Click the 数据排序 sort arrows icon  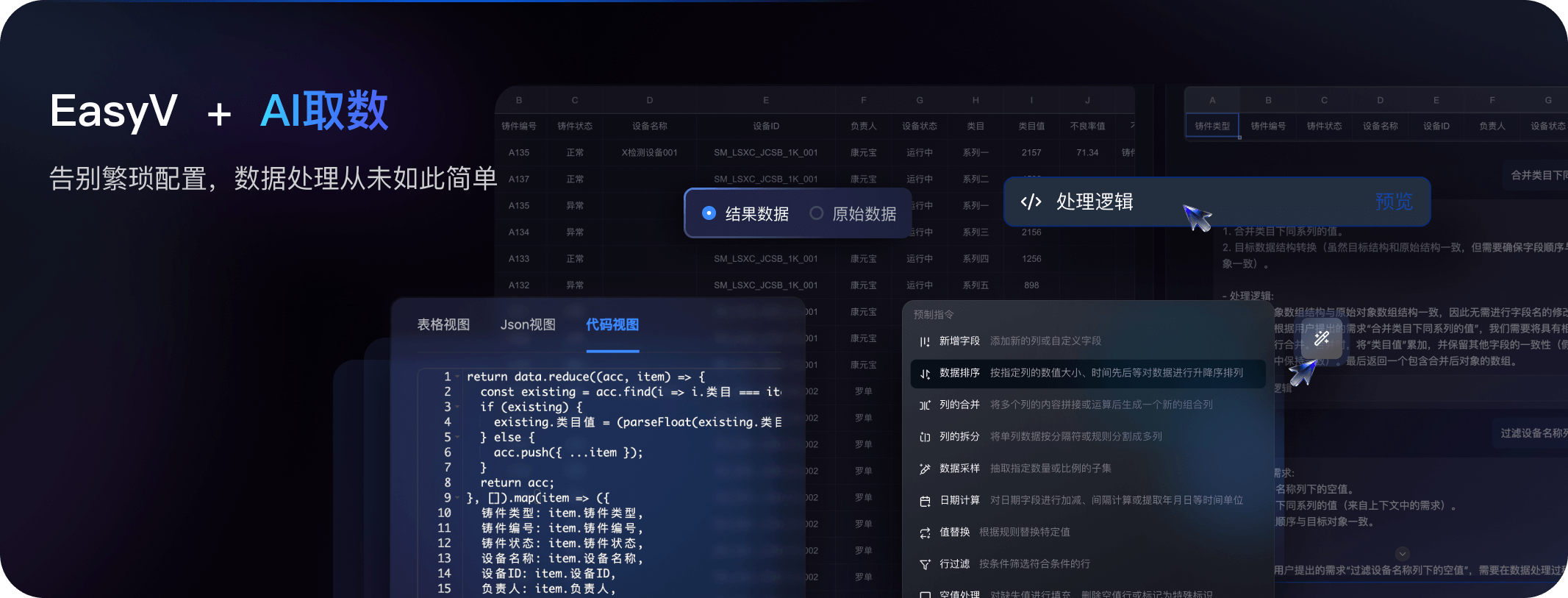pyautogui.click(x=925, y=374)
